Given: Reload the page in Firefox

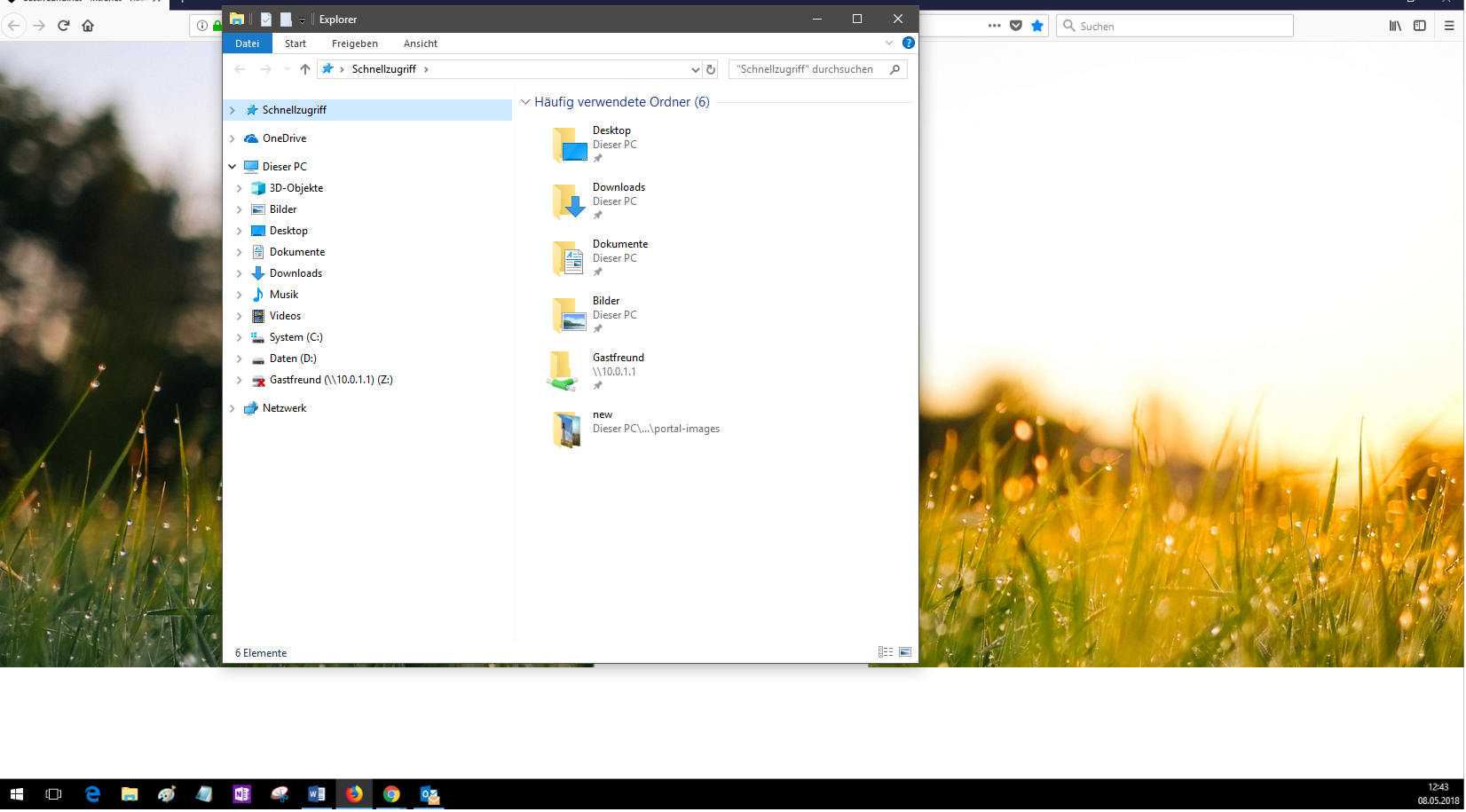Looking at the screenshot, I should [63, 26].
